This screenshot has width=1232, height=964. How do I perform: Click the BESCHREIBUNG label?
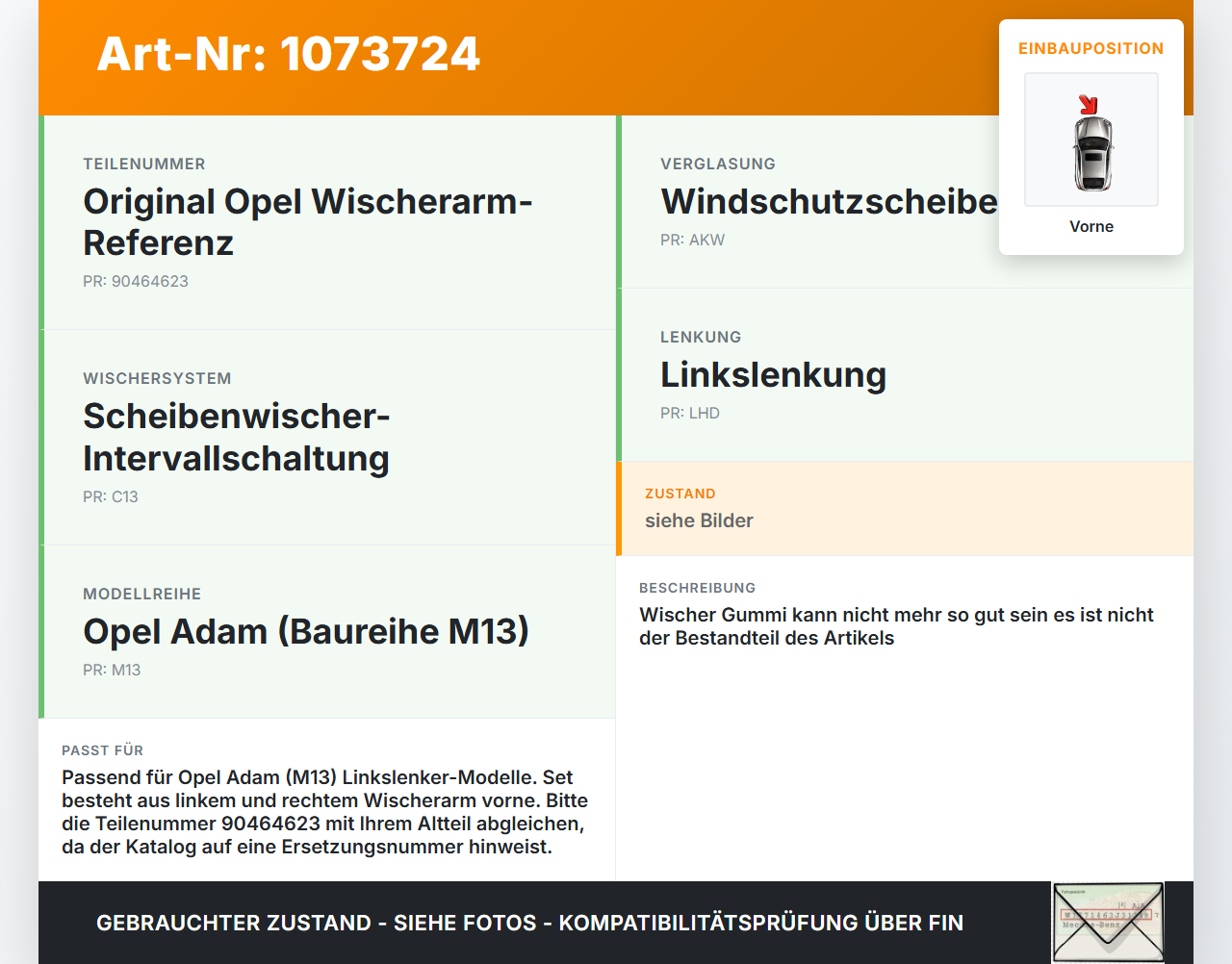[x=698, y=588]
